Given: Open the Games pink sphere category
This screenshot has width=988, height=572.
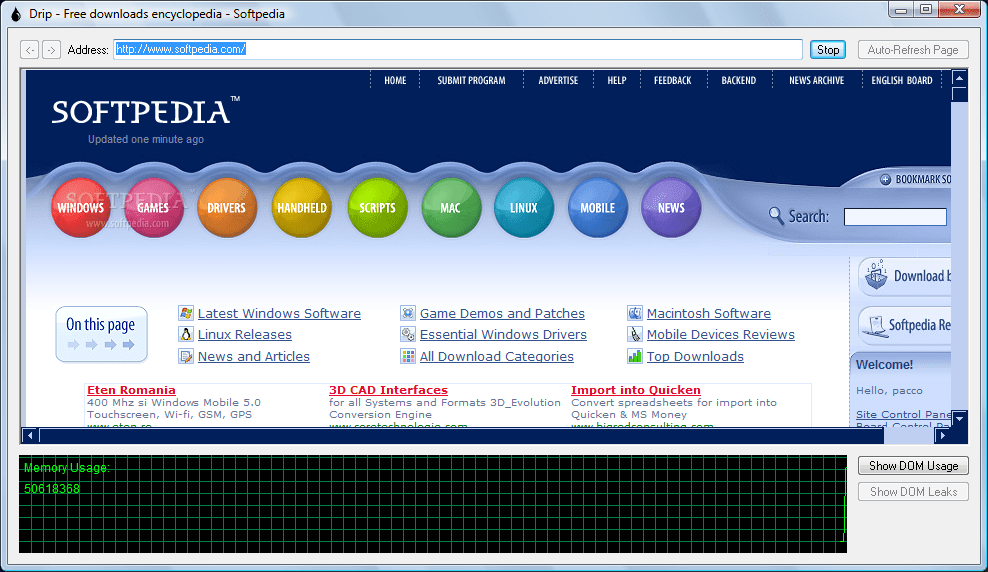Looking at the screenshot, I should click(153, 208).
